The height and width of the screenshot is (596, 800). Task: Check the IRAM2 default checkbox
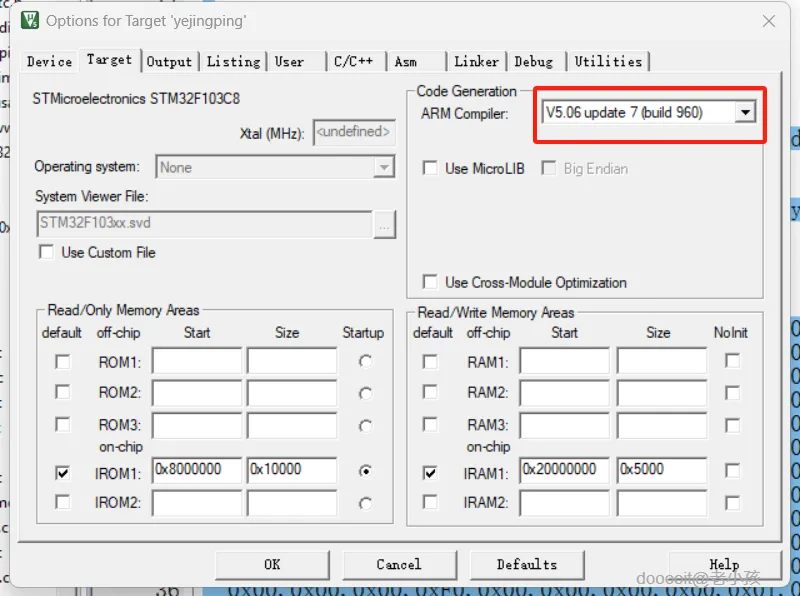[x=430, y=502]
